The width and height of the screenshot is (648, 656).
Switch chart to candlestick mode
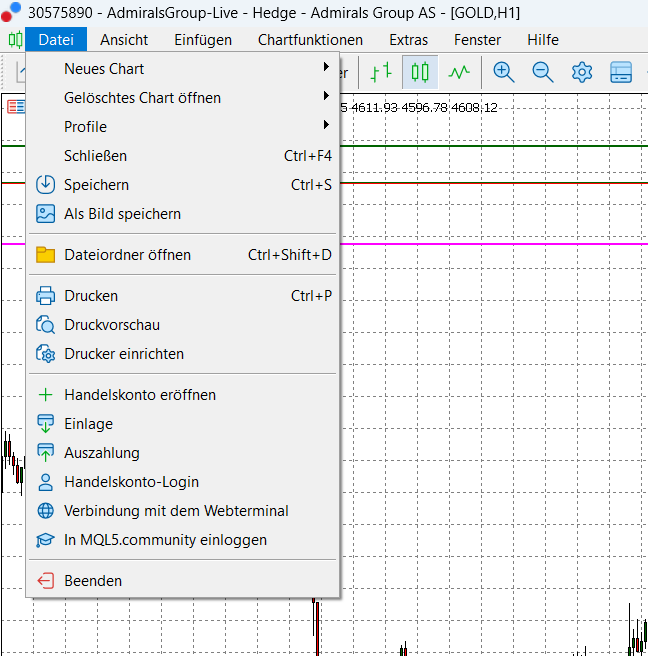click(x=420, y=72)
